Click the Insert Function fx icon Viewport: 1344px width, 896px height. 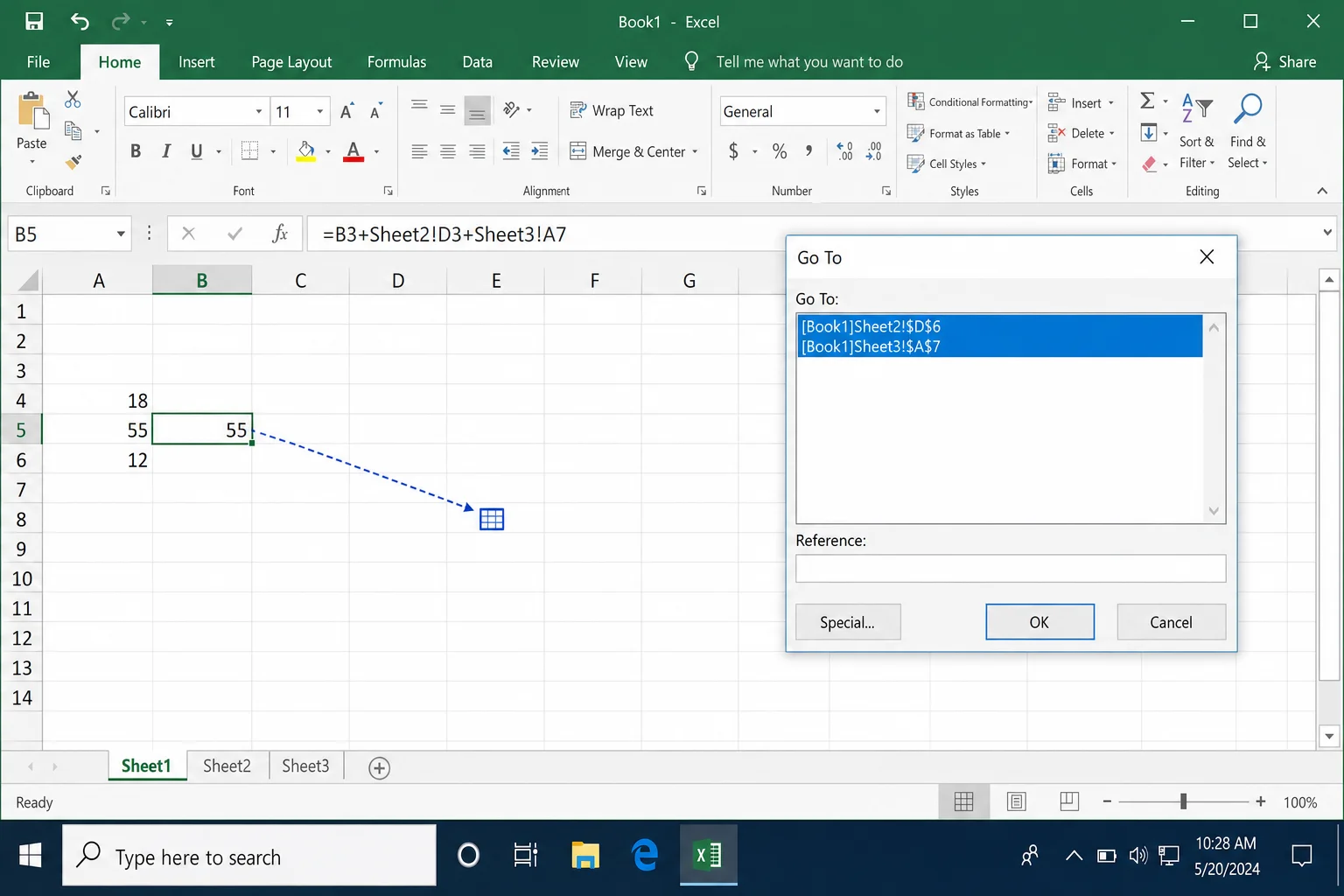click(x=280, y=234)
